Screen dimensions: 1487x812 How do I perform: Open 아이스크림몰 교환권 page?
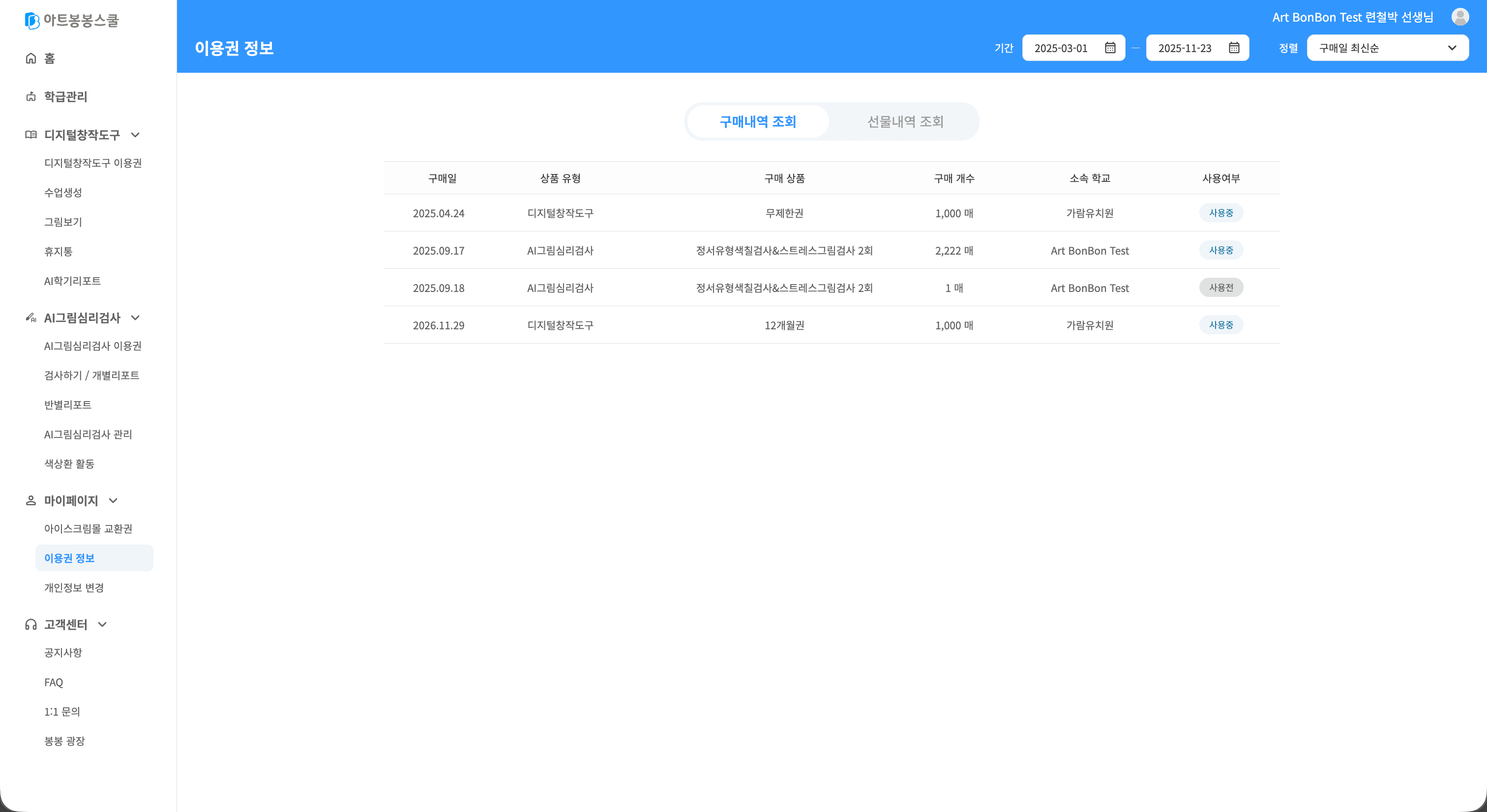[89, 529]
